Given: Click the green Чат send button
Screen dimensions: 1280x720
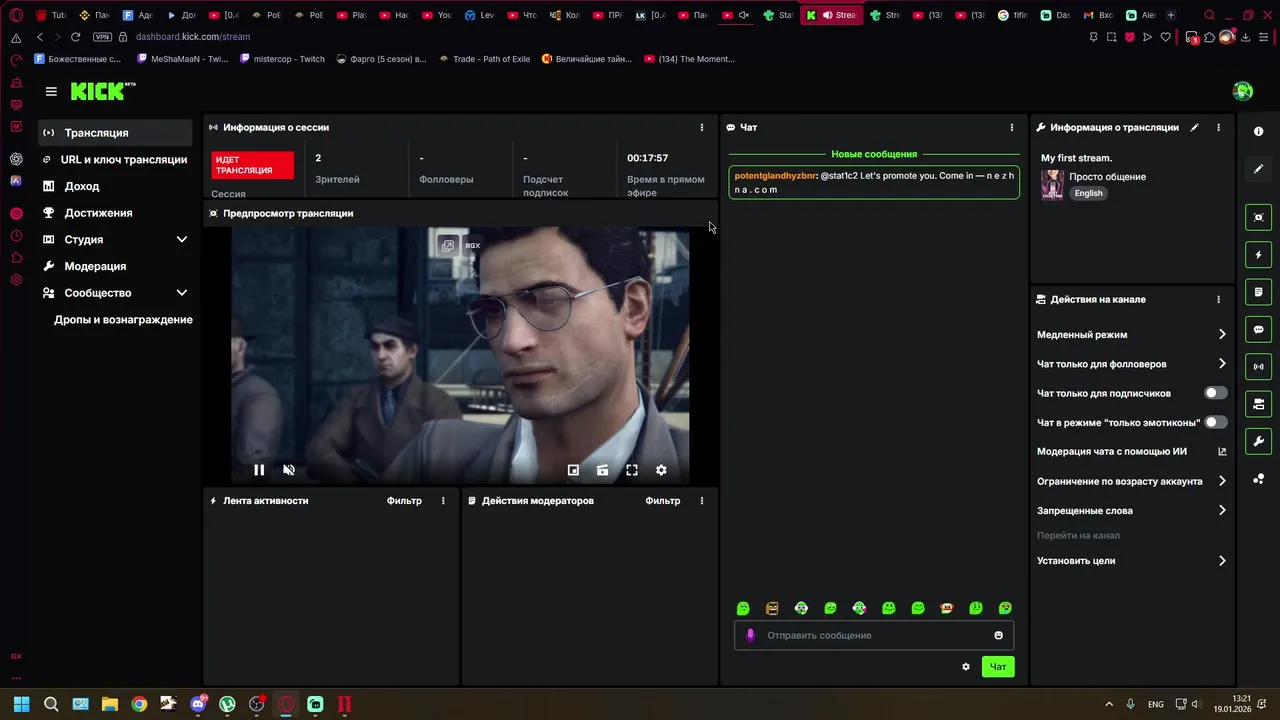Looking at the screenshot, I should (x=998, y=667).
